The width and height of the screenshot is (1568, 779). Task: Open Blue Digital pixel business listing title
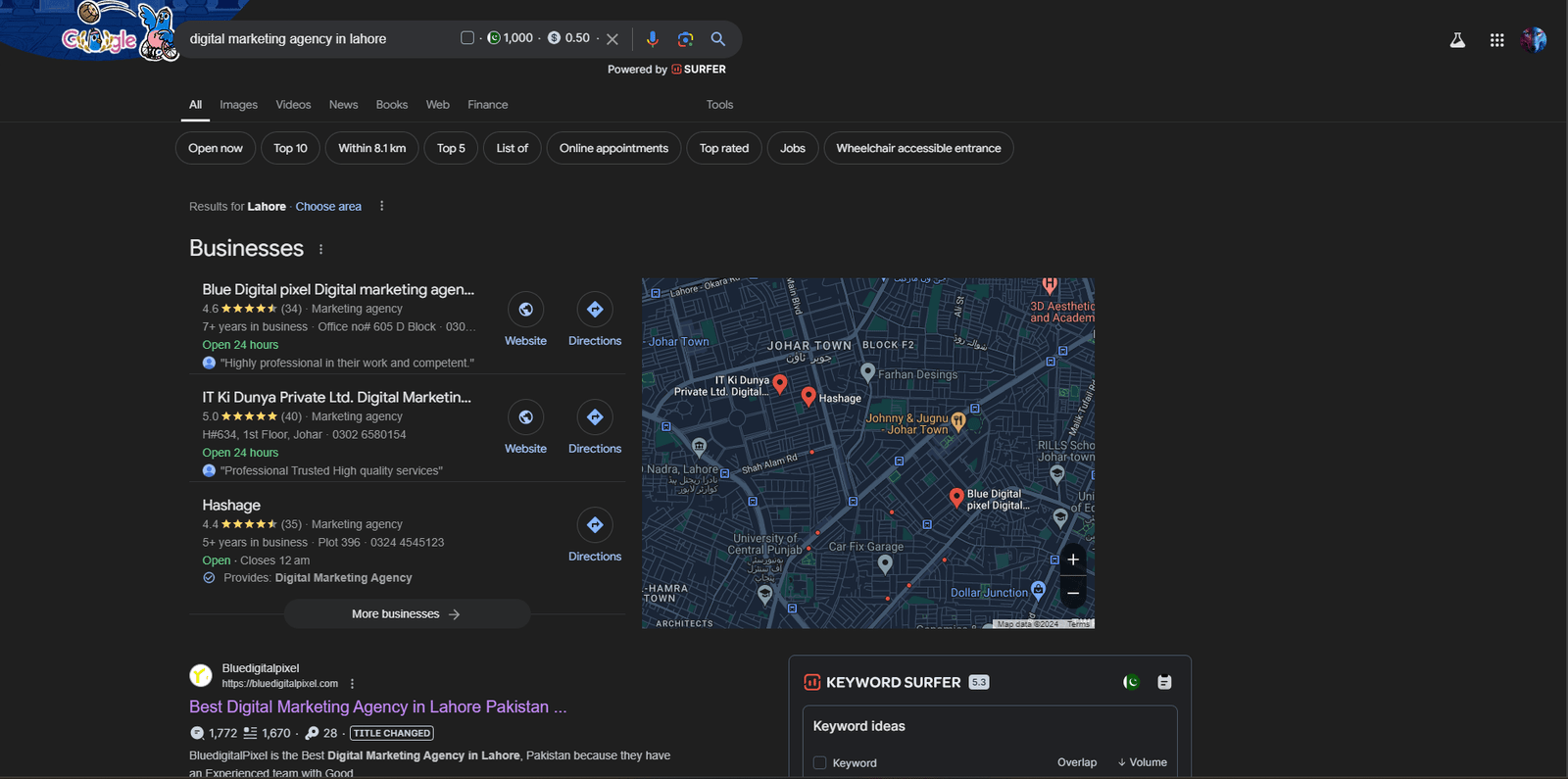[x=338, y=290]
